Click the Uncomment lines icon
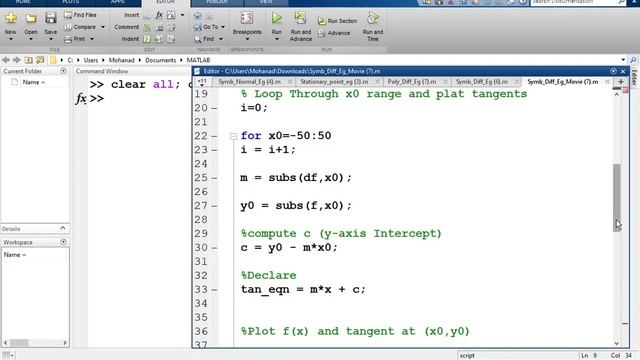 point(160,27)
